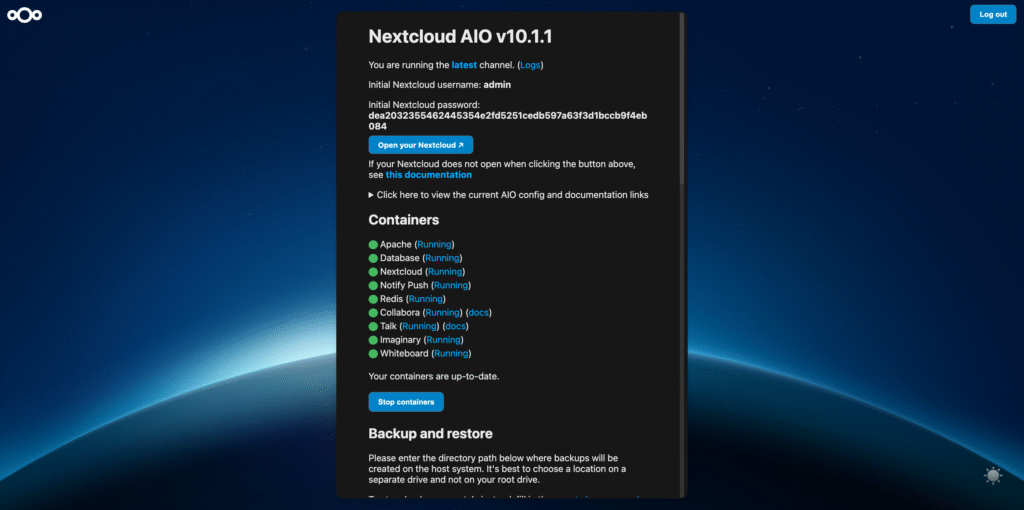
Task: Open your Nextcloud button
Action: pyautogui.click(x=420, y=145)
